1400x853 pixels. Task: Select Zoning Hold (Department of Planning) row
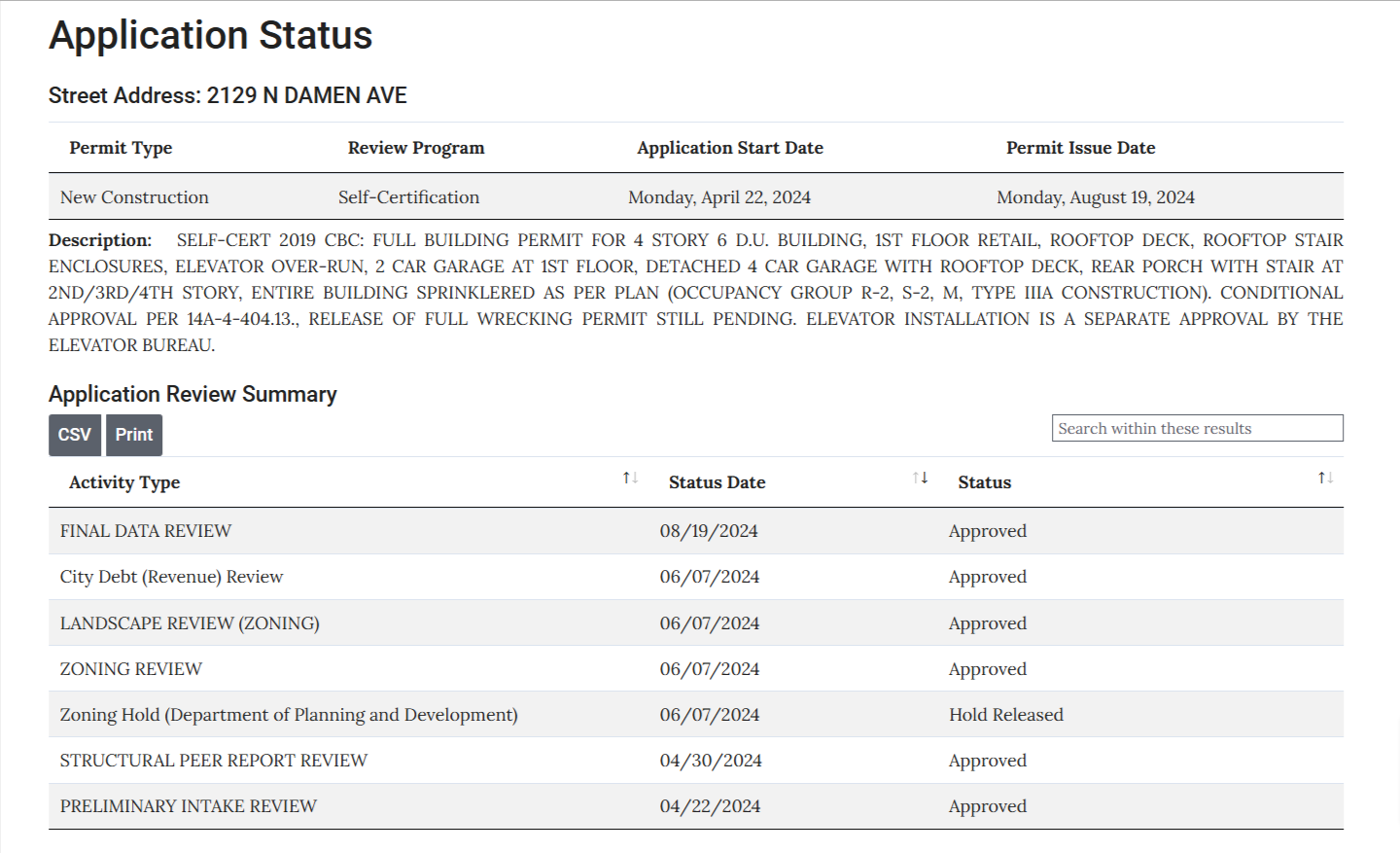tap(696, 715)
